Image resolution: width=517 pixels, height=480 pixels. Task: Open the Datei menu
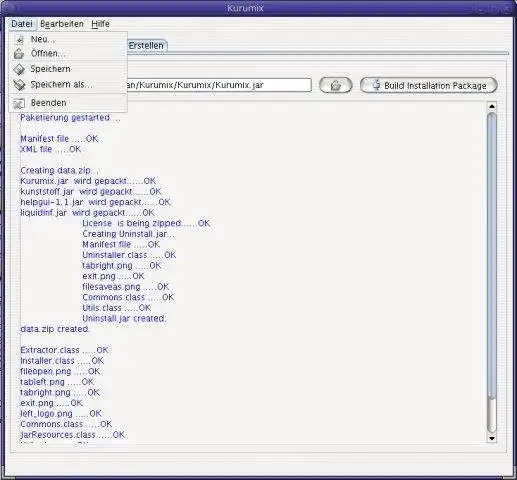pos(22,24)
